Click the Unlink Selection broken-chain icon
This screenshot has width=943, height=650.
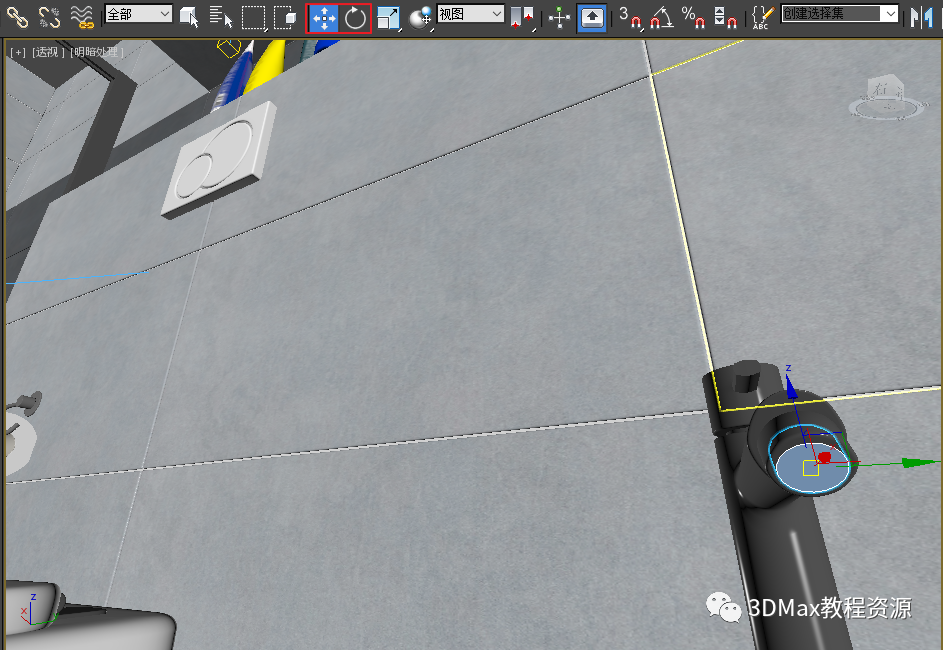(49, 17)
